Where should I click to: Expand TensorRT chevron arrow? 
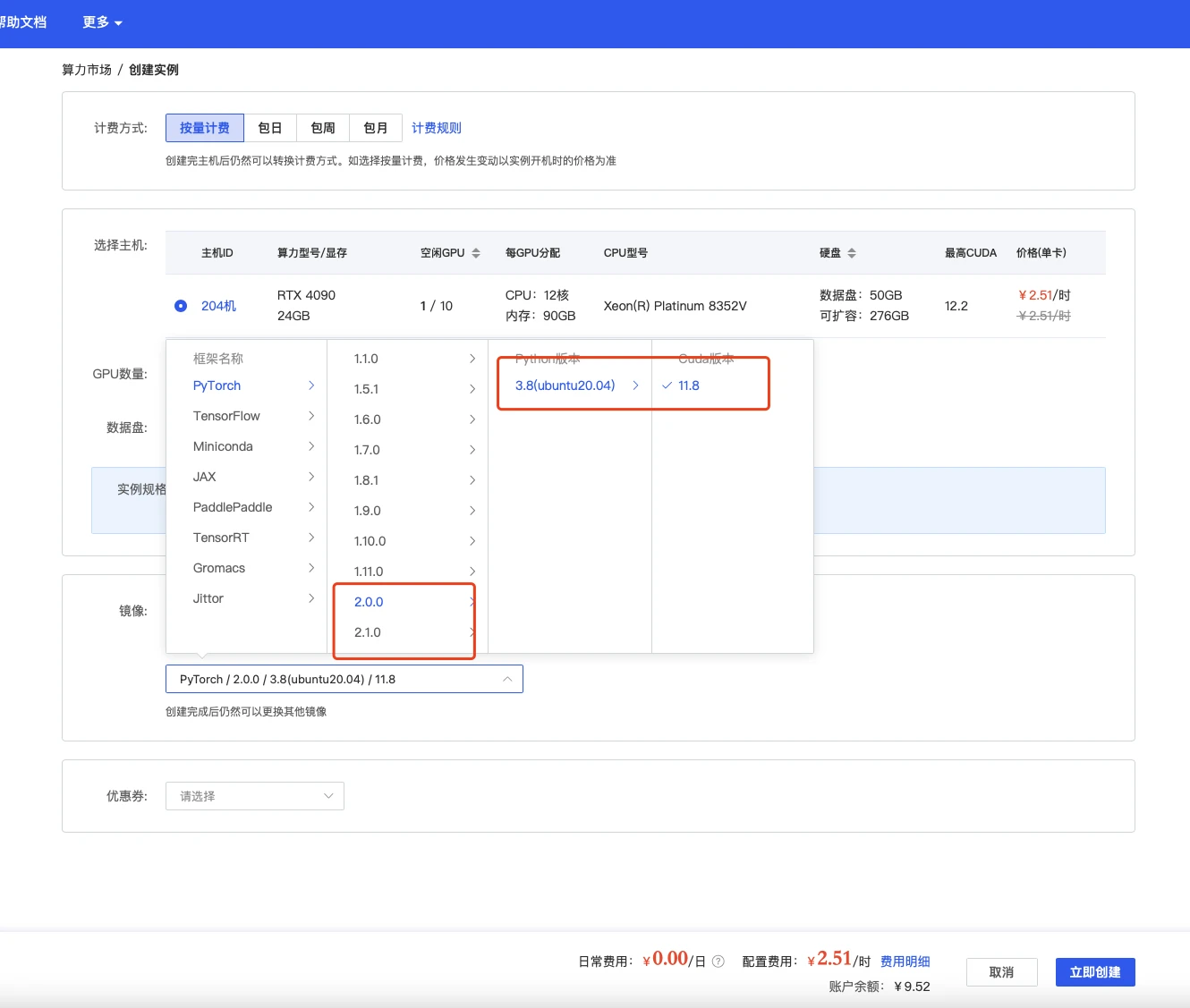[311, 538]
